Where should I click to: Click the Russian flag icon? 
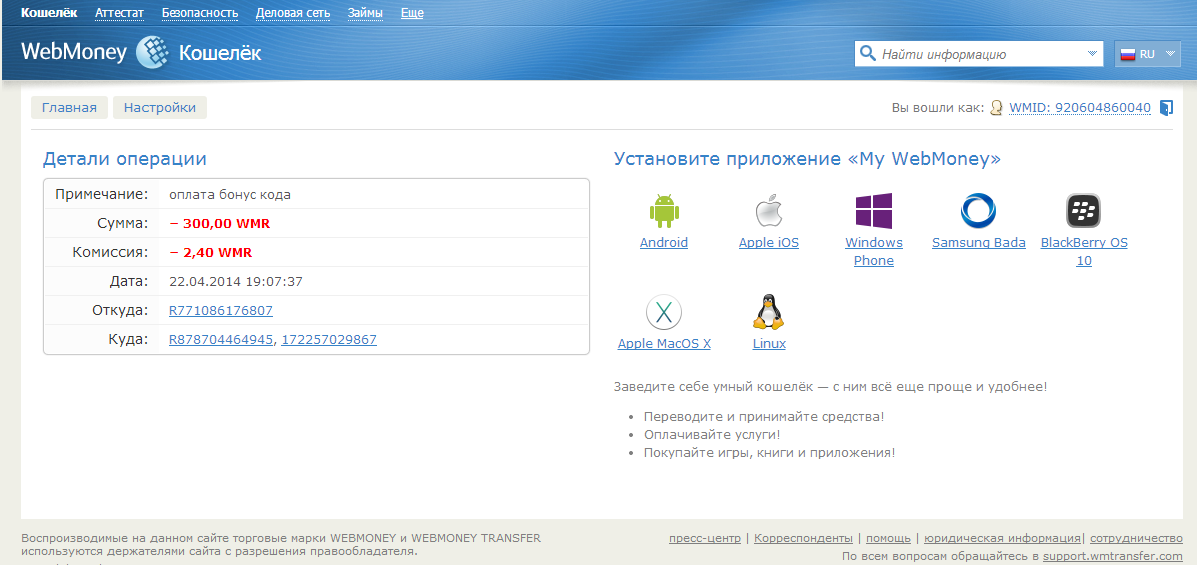(x=1128, y=54)
